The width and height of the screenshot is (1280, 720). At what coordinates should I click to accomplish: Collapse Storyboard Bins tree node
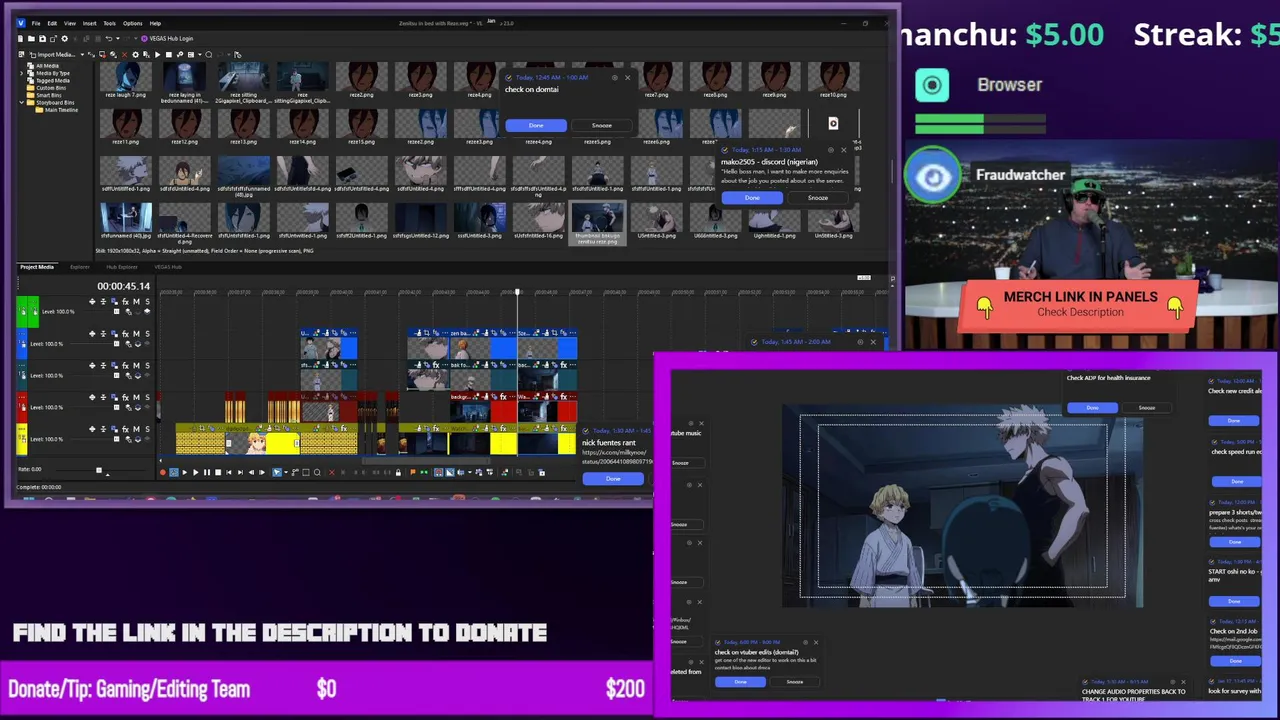(x=21, y=102)
